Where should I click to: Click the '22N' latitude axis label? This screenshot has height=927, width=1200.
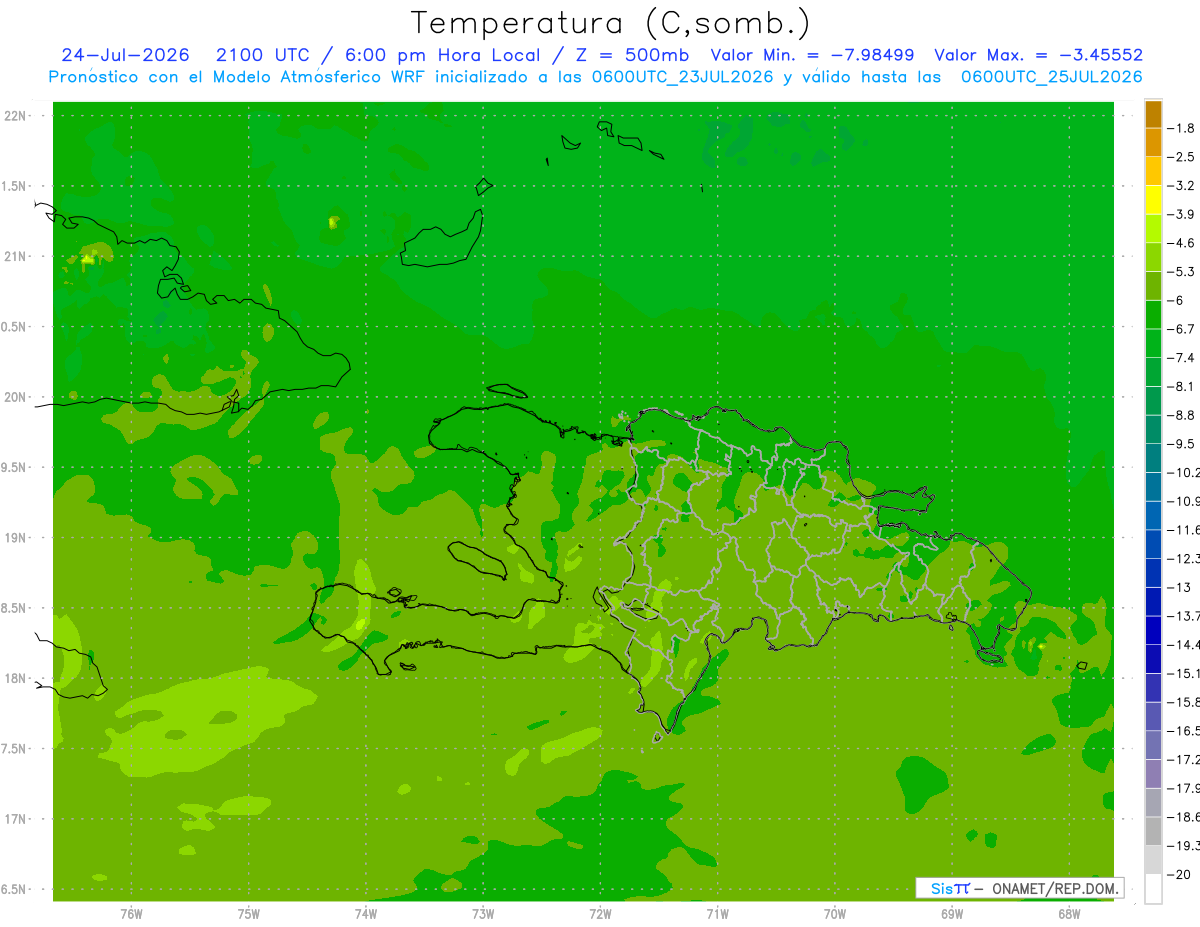click(16, 116)
